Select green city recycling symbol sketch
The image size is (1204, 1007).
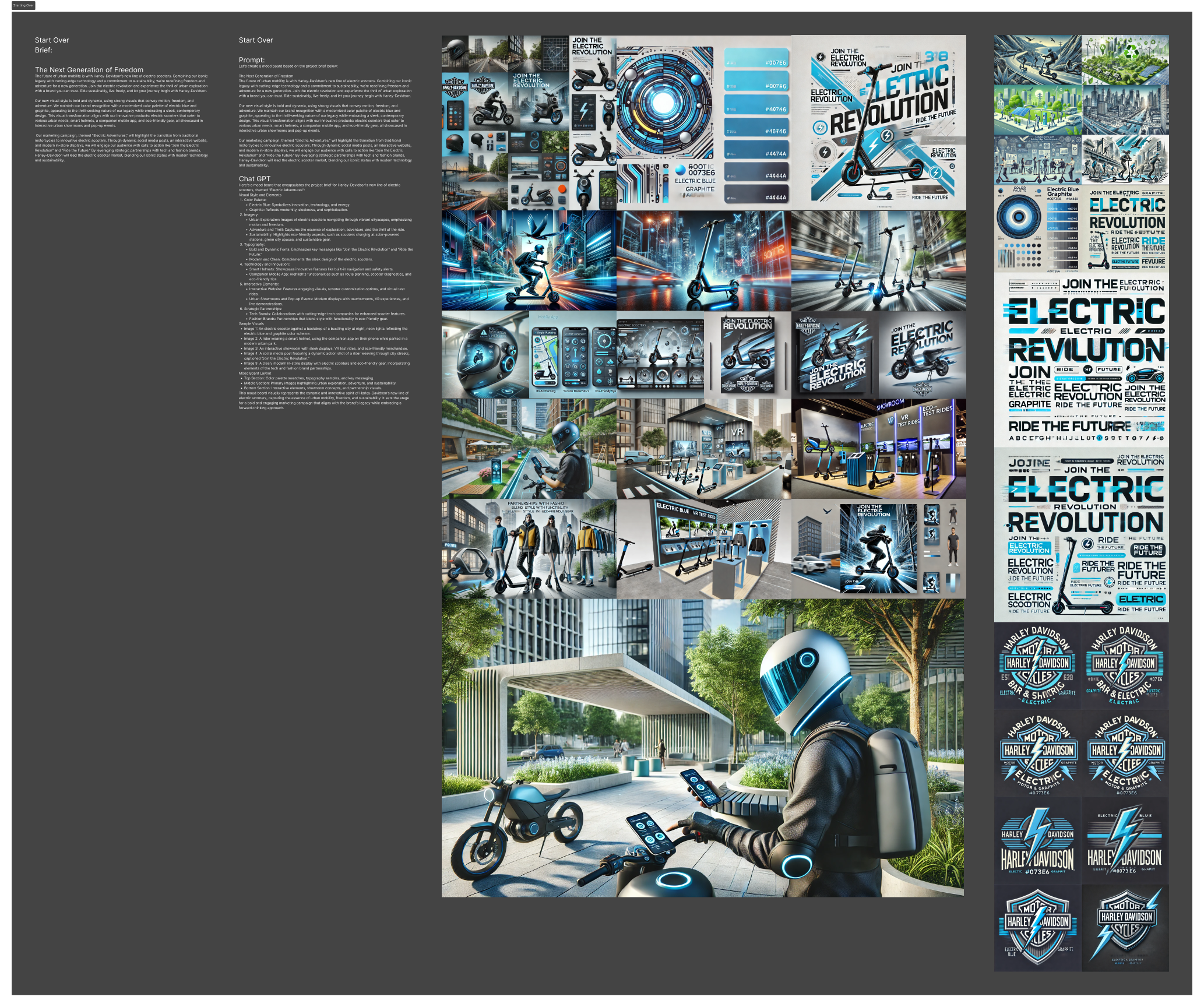tap(1125, 60)
